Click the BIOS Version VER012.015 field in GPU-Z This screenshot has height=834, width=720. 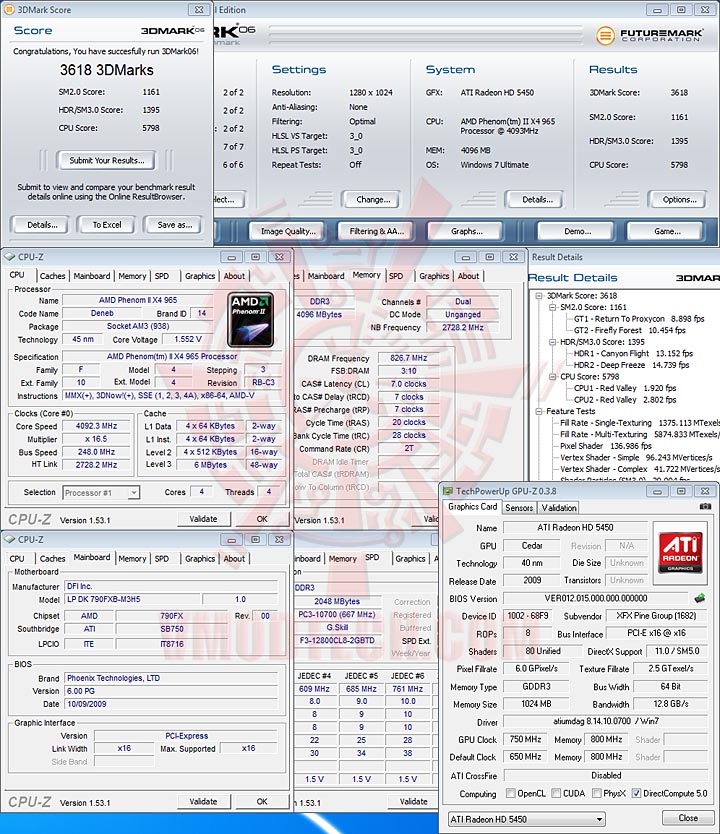596,598
